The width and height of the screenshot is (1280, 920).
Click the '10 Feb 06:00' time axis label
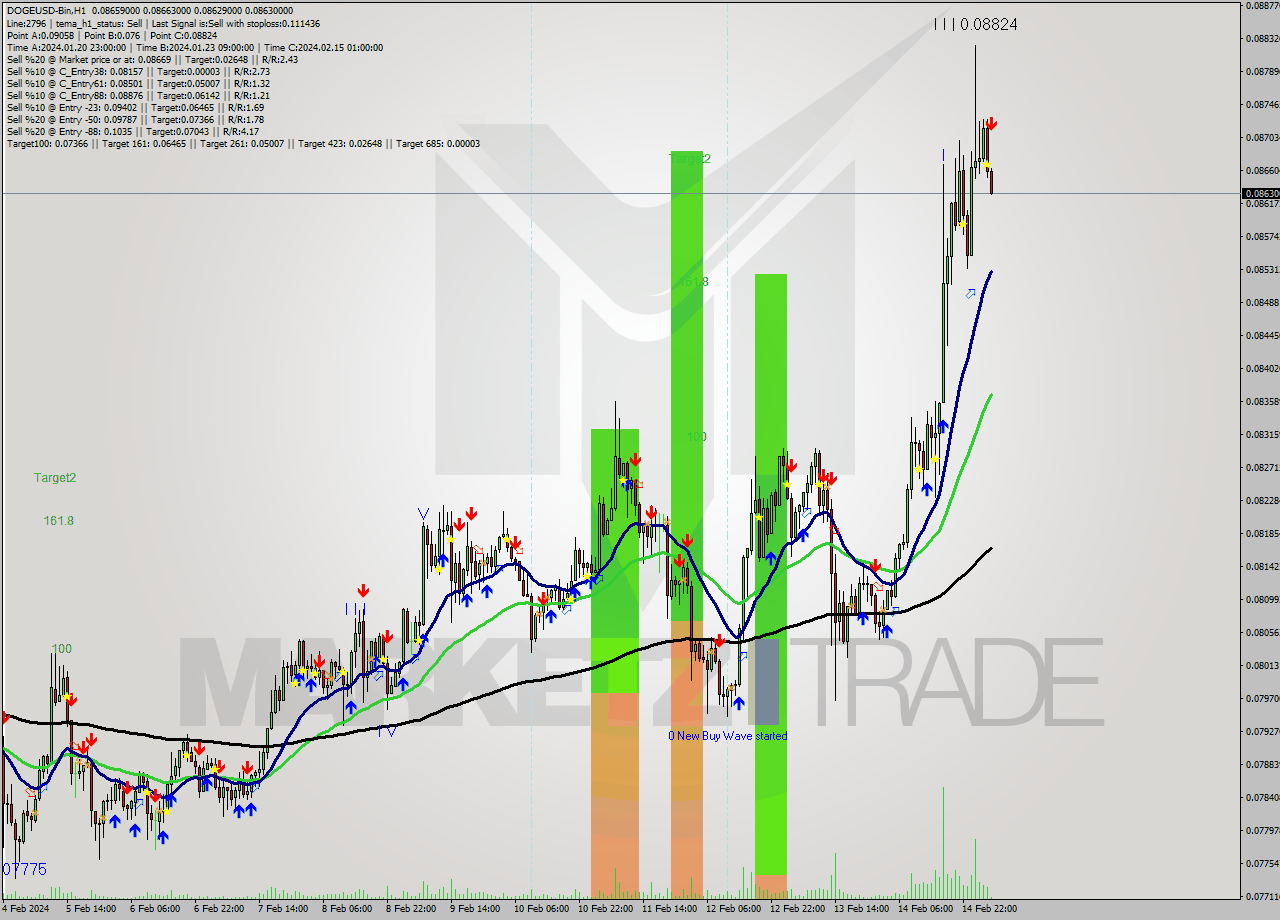541,909
